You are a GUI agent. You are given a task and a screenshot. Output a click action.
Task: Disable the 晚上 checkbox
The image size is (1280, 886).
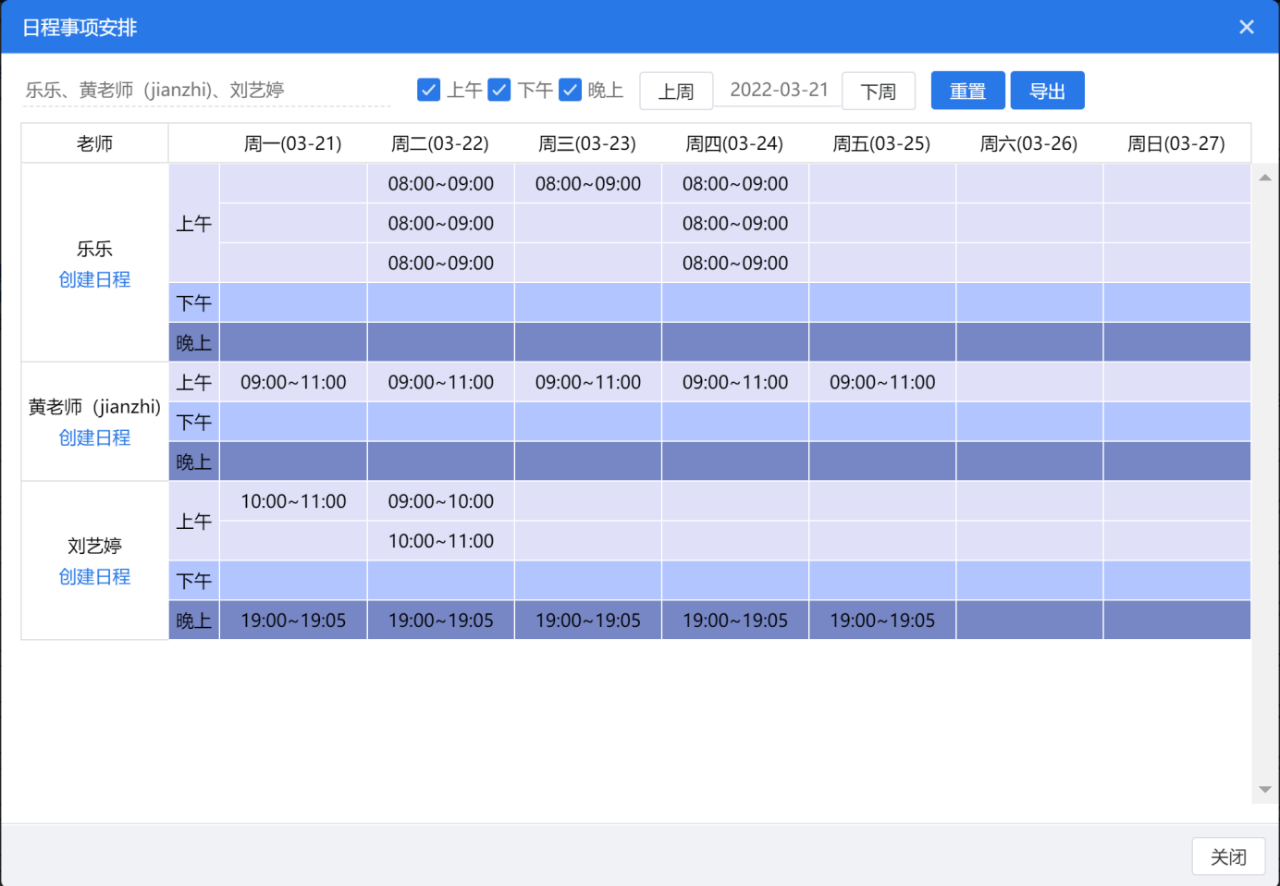click(570, 90)
